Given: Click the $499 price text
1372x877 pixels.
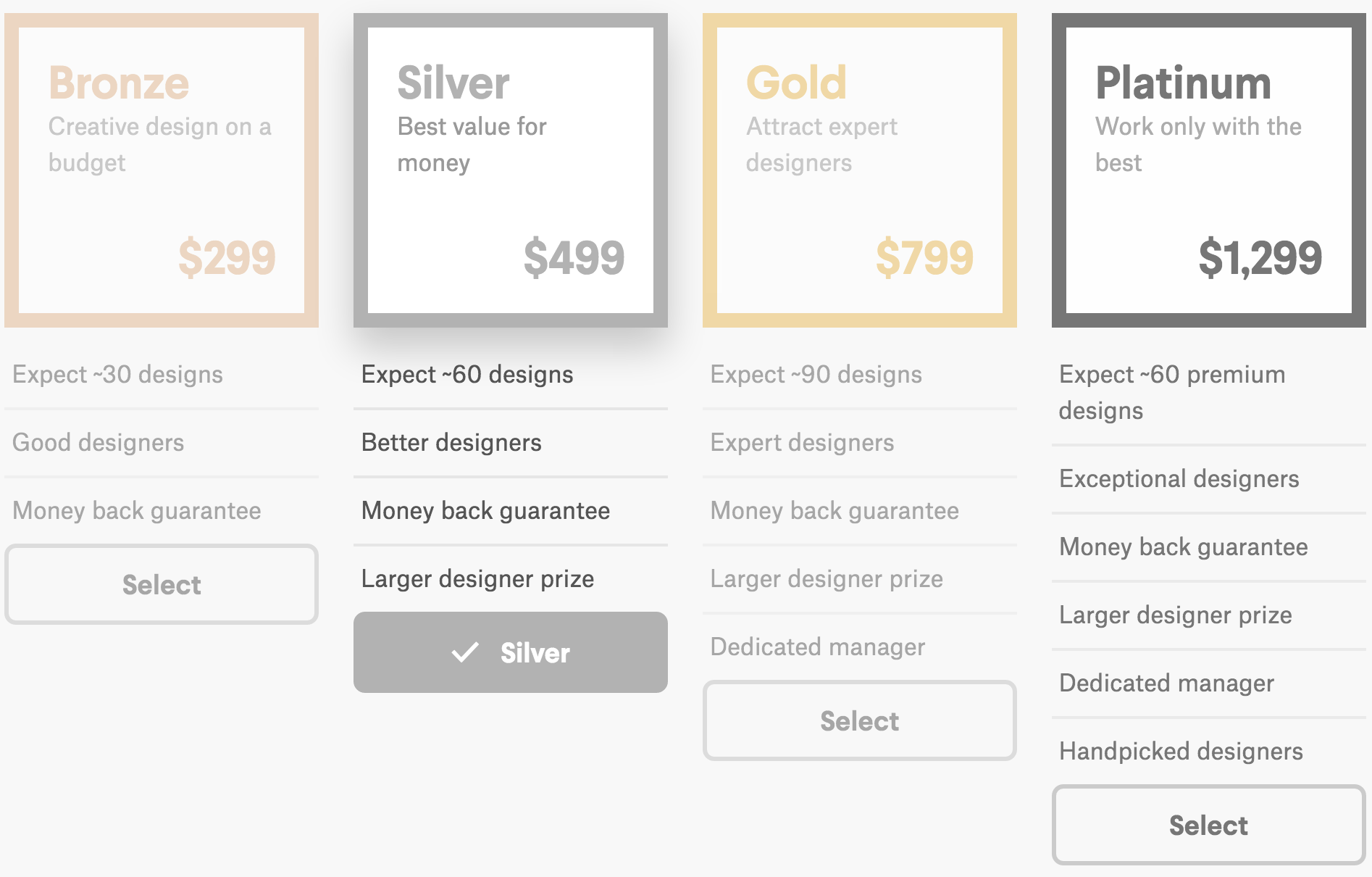Looking at the screenshot, I should coord(574,257).
